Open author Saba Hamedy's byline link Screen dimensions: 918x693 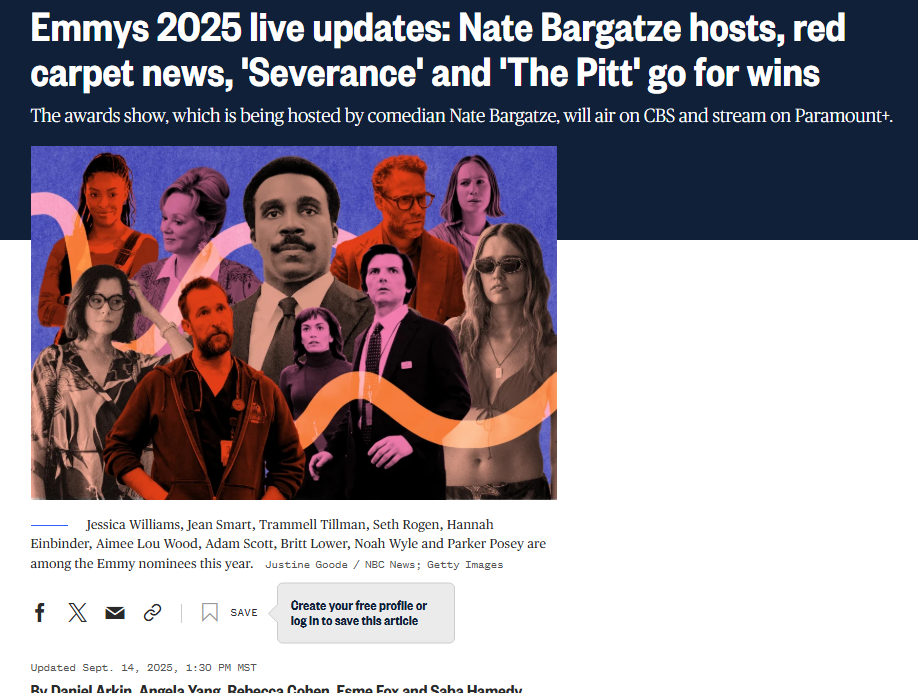(x=476, y=689)
